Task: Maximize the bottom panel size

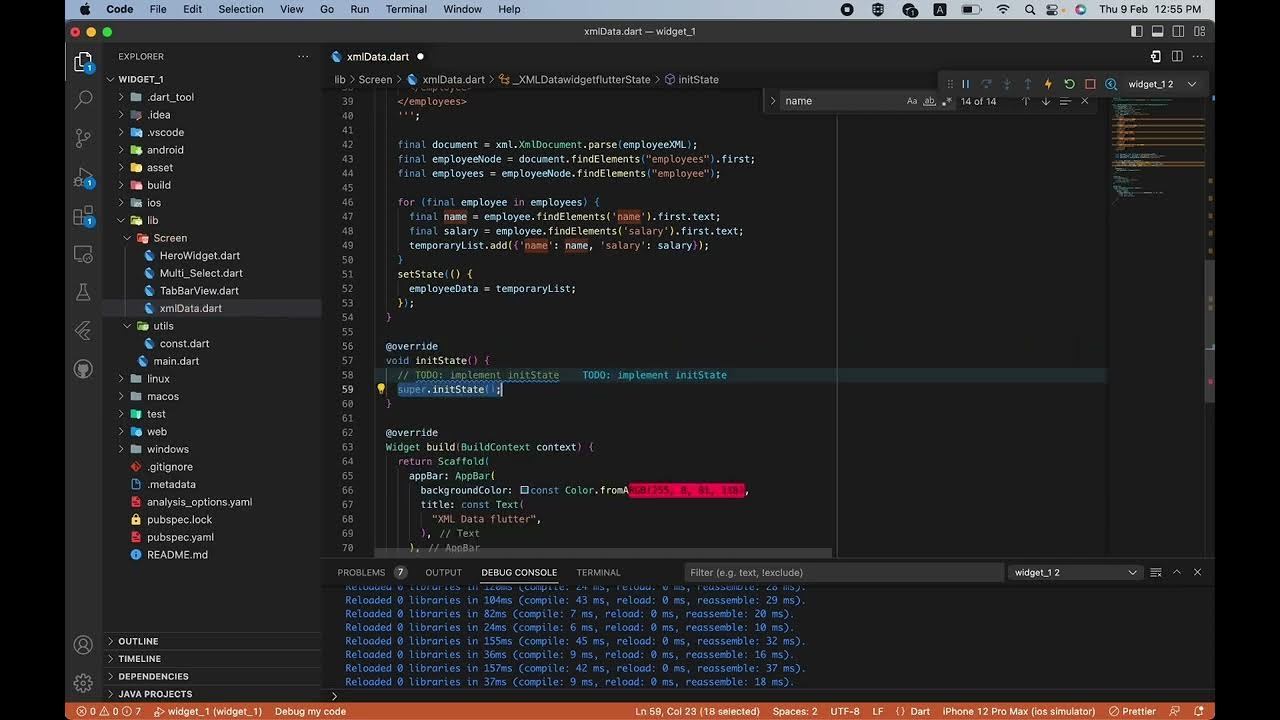Action: (x=1177, y=572)
